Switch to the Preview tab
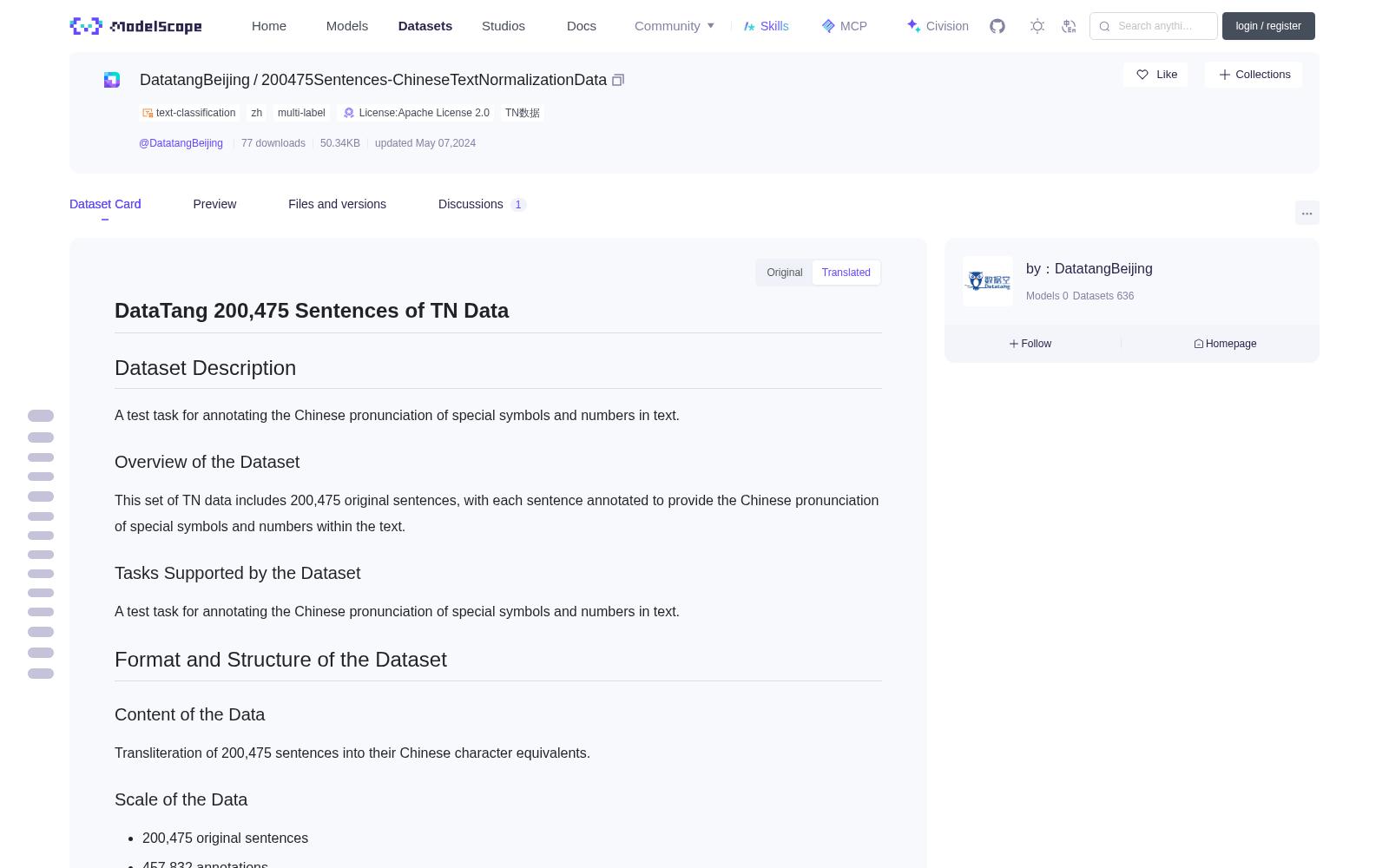 tap(214, 204)
